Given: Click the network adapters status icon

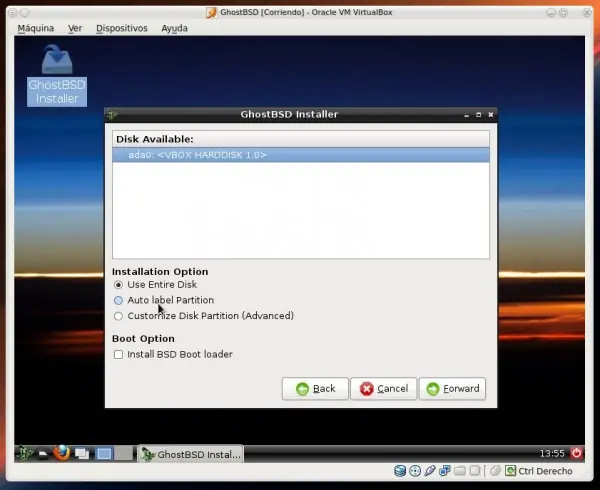Looking at the screenshot, I should tap(445, 471).
